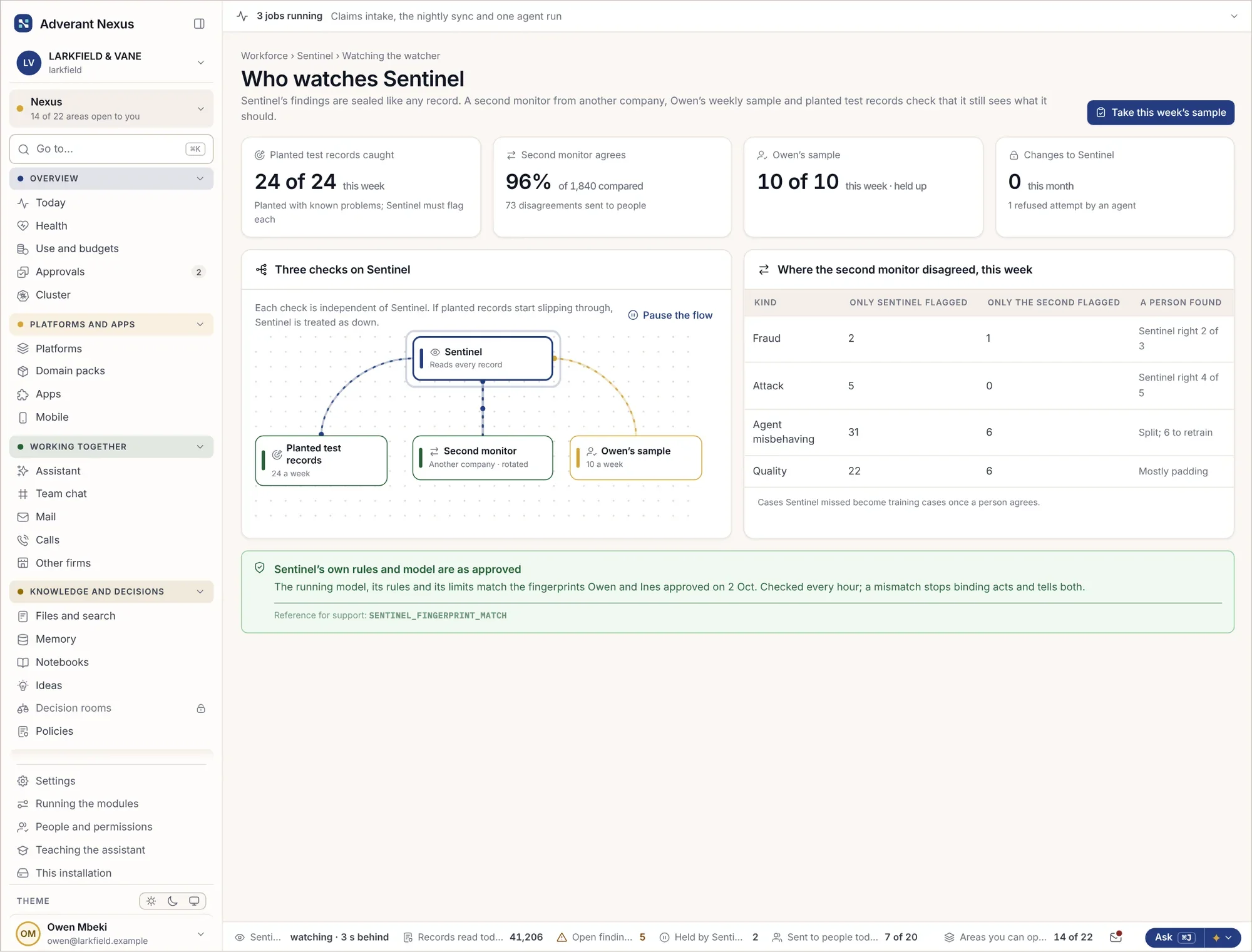Click the Owen Mbeki OM avatar
Viewport: 1252px width, 952px height.
point(28,934)
